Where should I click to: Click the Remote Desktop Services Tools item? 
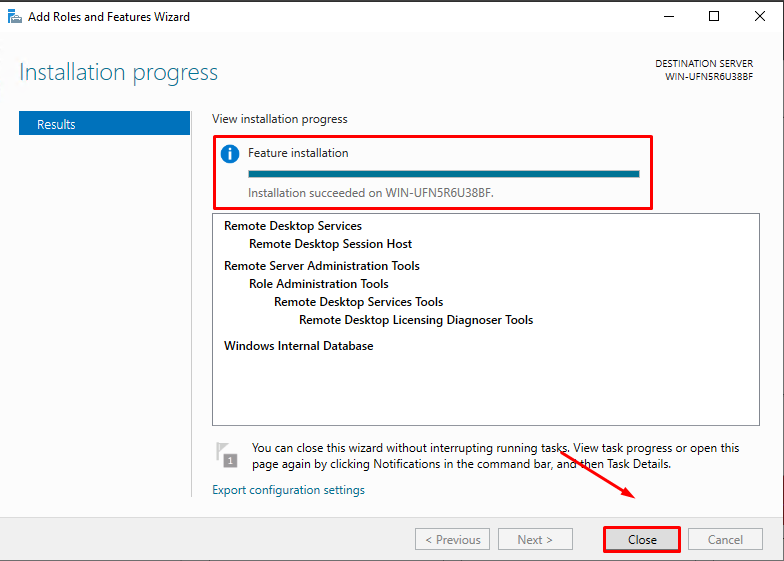[x=358, y=302]
